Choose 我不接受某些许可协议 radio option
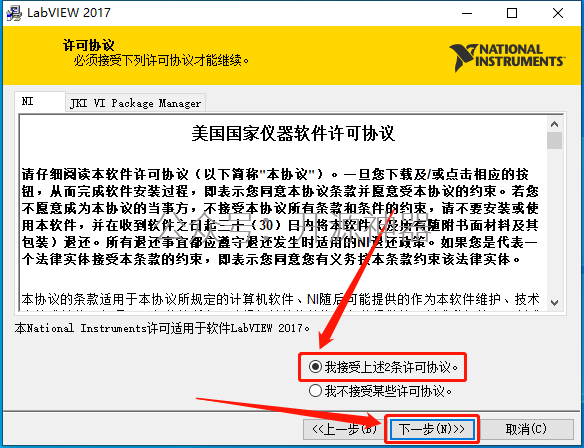Viewport: 584px width, 448px height. click(x=380, y=391)
